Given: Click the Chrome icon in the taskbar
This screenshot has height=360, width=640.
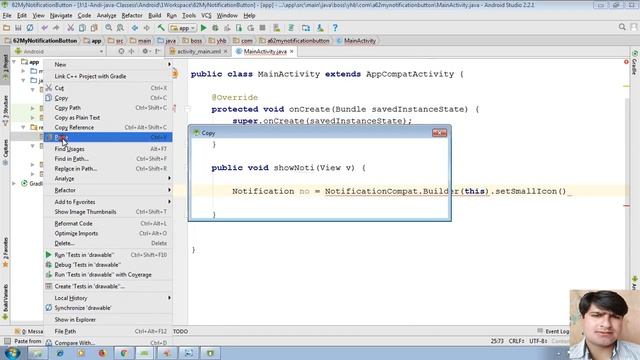Looking at the screenshot, I should [124, 353].
